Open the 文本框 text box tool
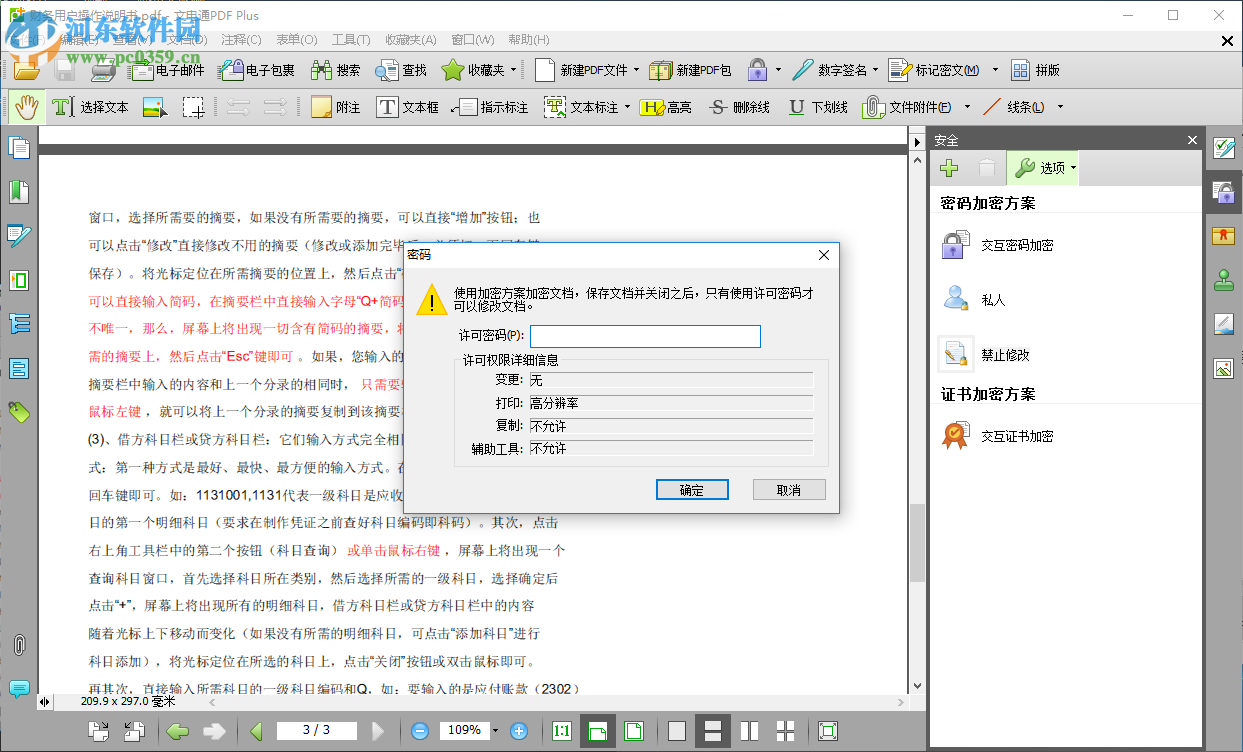The width and height of the screenshot is (1243, 752). (x=407, y=106)
